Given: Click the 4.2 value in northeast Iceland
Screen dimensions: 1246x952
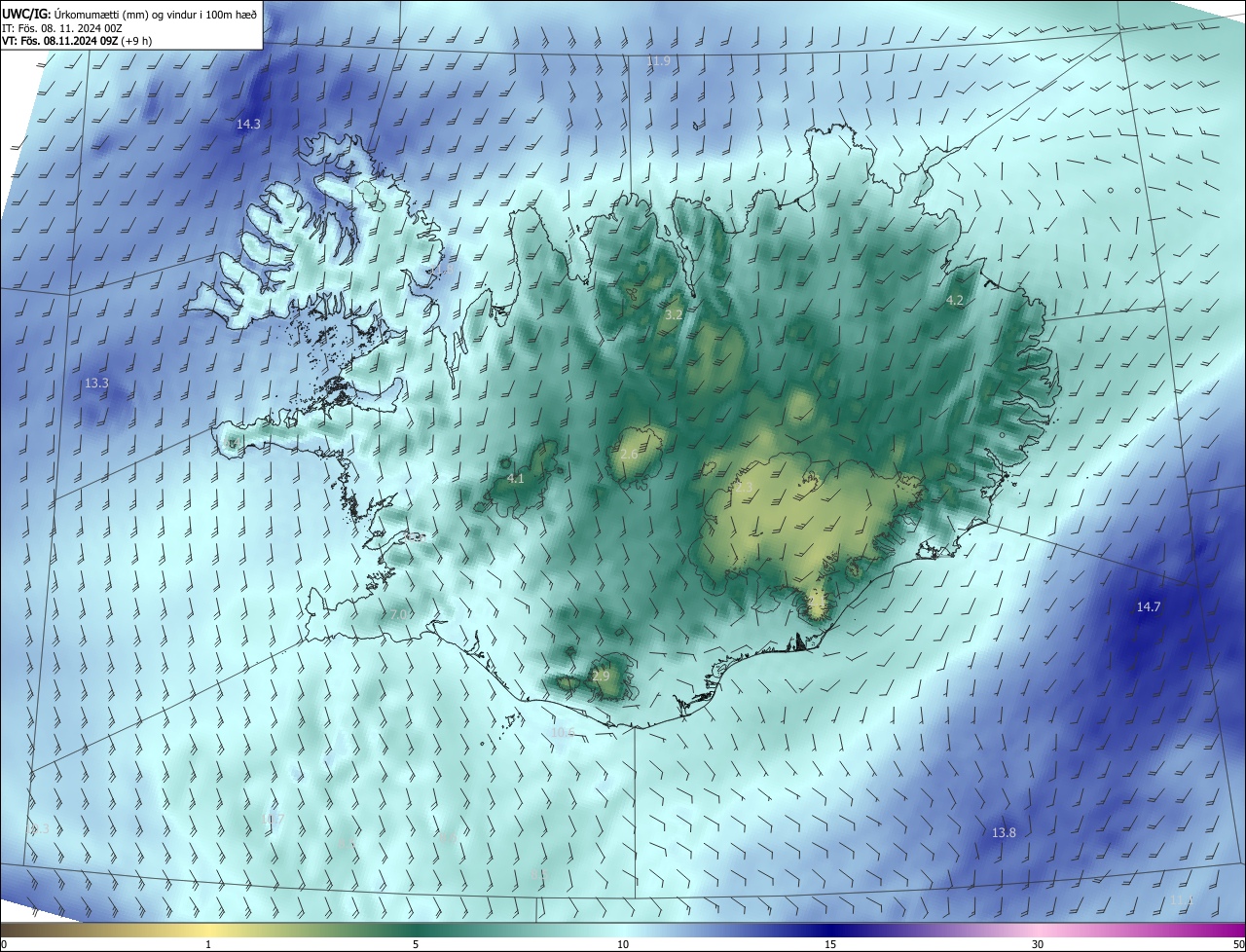Looking at the screenshot, I should [x=955, y=301].
